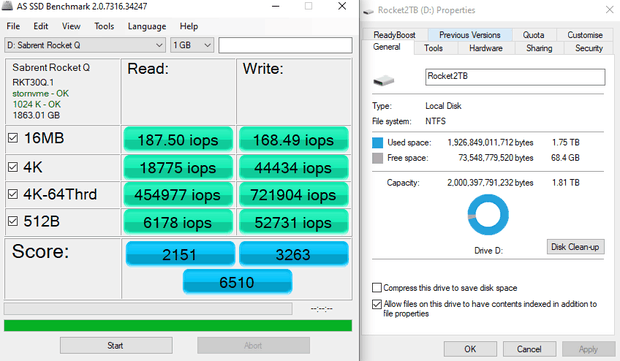This screenshot has width=620, height=361.
Task: Click the 16MB write result 168.49 iops
Action: 293,140
